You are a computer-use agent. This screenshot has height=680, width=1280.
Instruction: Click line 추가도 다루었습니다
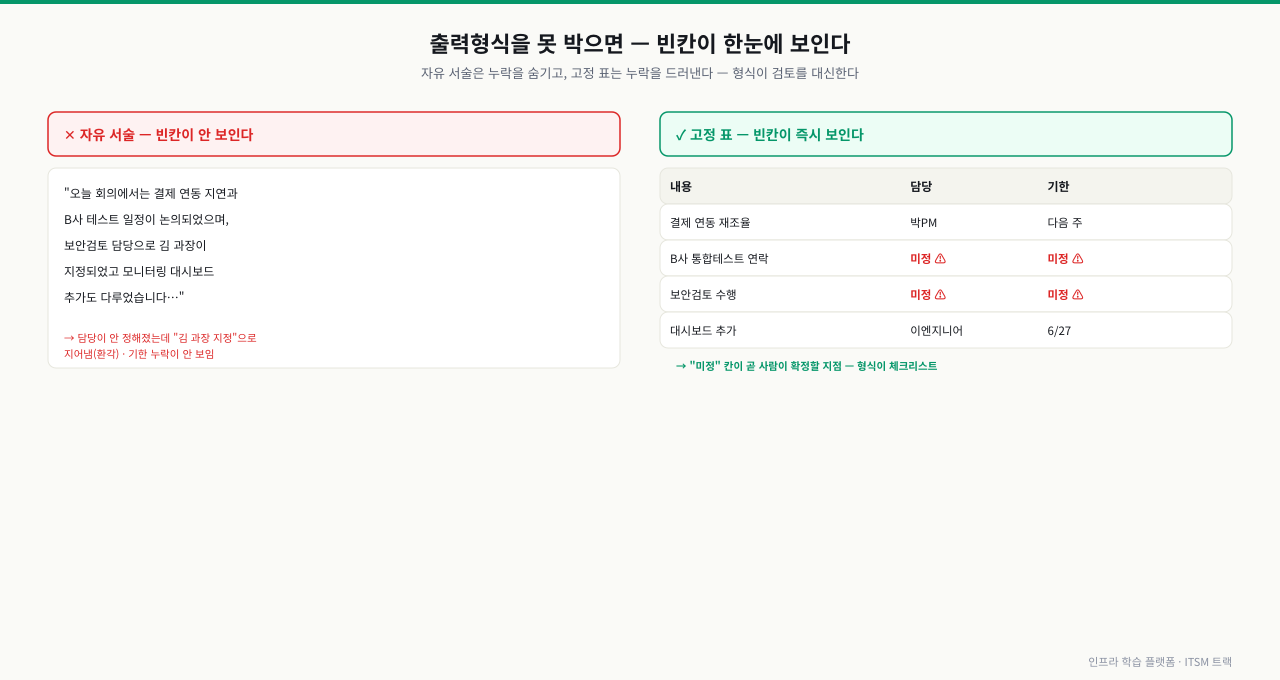point(124,298)
